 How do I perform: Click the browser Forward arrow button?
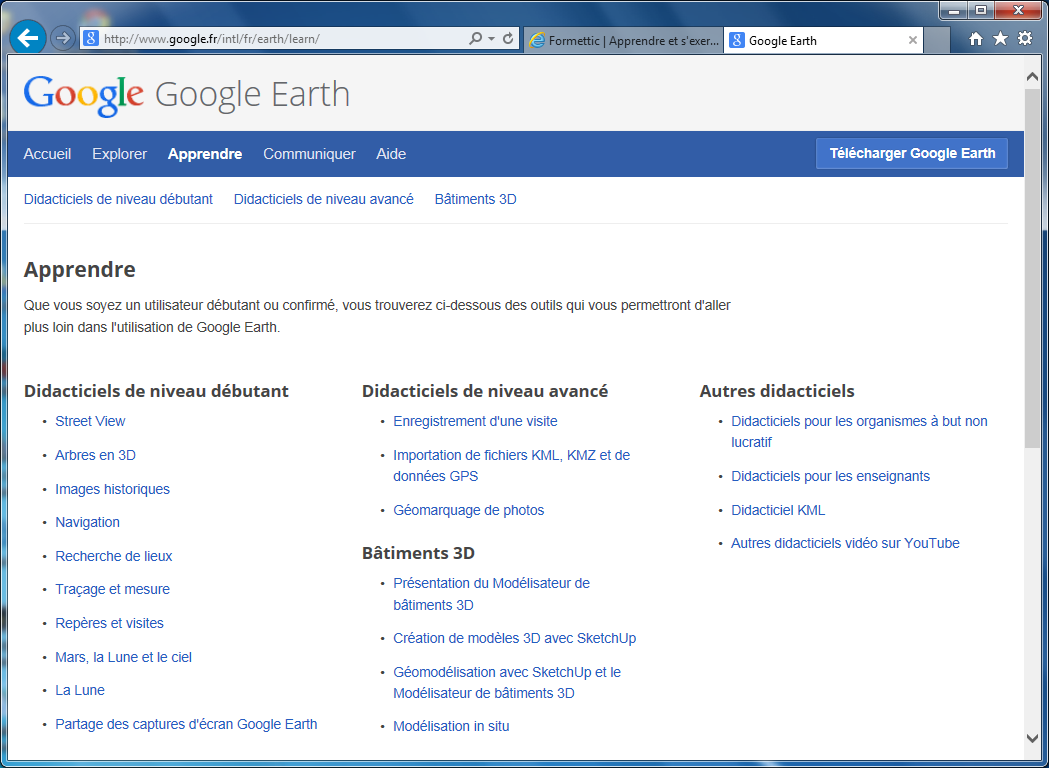[63, 39]
